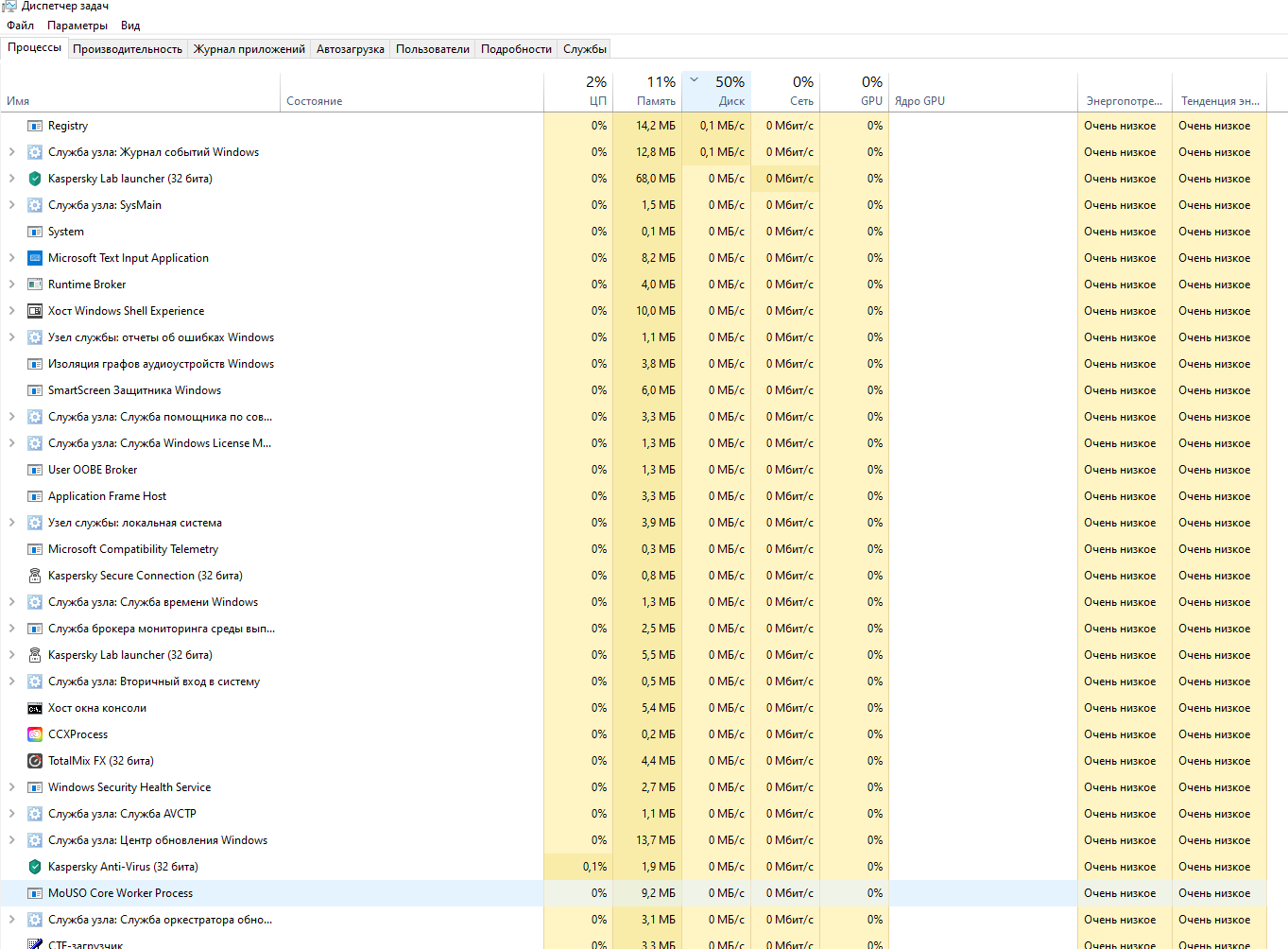Open the Вид menu
1288x949 pixels.
(130, 26)
